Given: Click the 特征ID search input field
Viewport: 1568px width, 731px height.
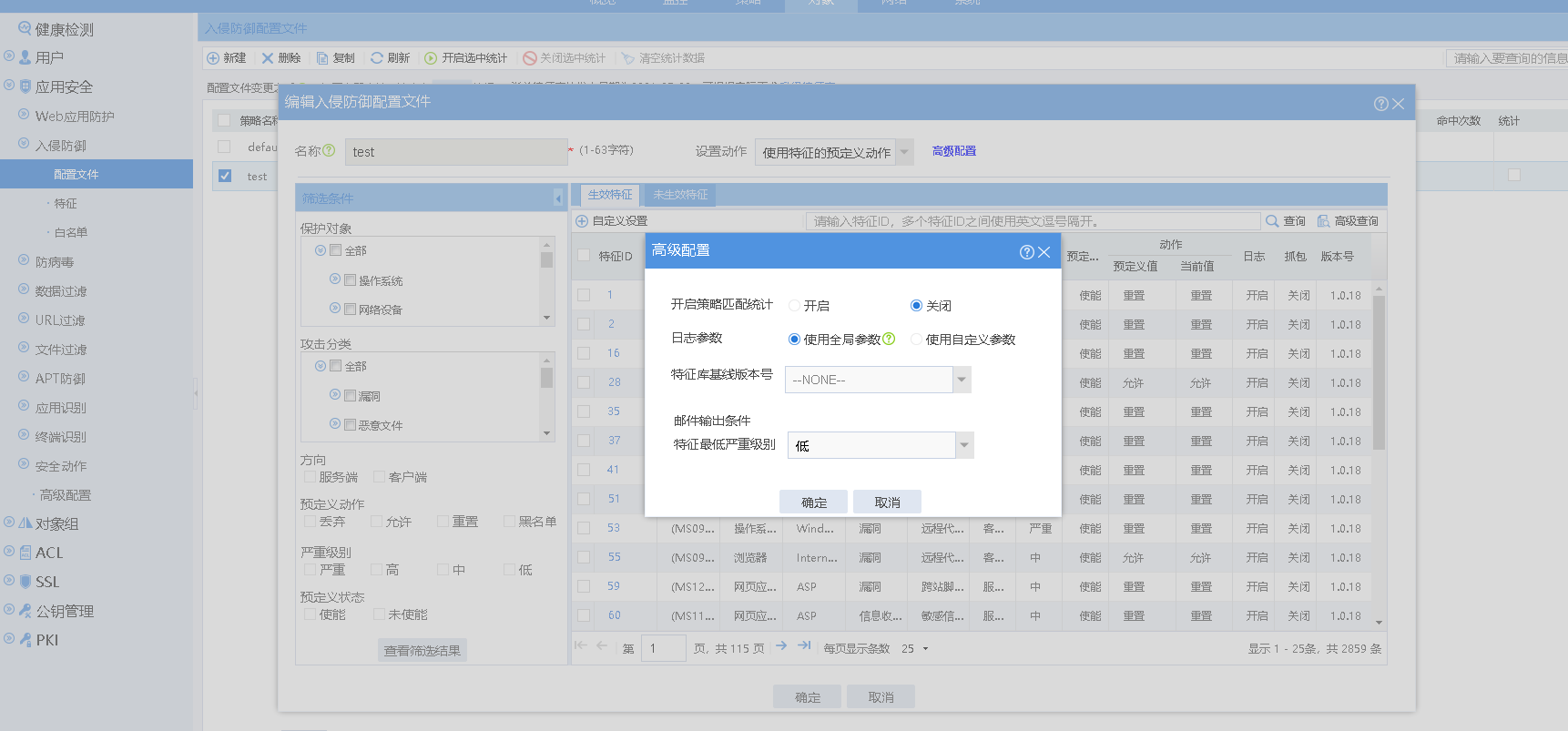Looking at the screenshot, I should tap(1033, 221).
